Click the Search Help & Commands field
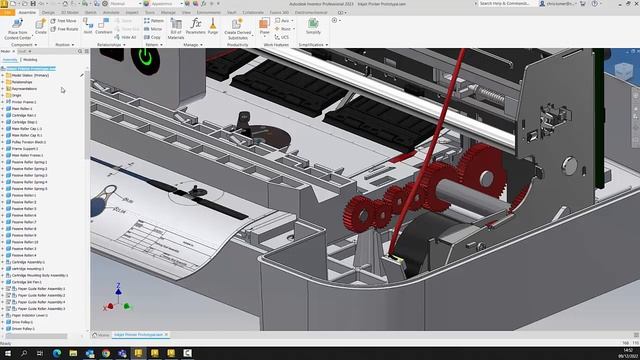 coord(506,4)
